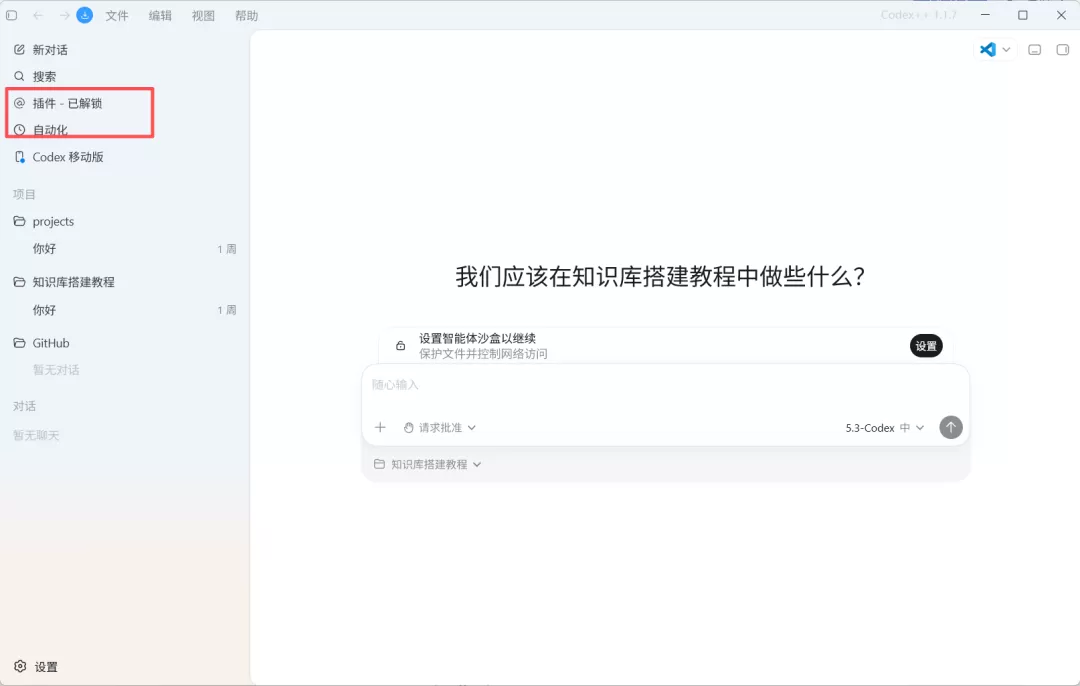Click the 对话 section heading
This screenshot has width=1080, height=686.
pyautogui.click(x=24, y=406)
